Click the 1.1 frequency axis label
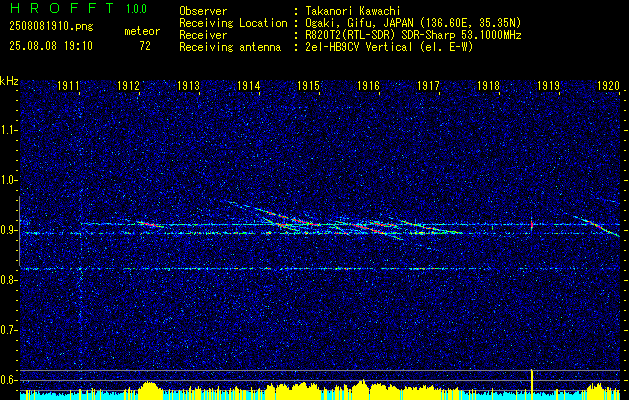Viewport: 629px width, 400px height. click(x=8, y=130)
